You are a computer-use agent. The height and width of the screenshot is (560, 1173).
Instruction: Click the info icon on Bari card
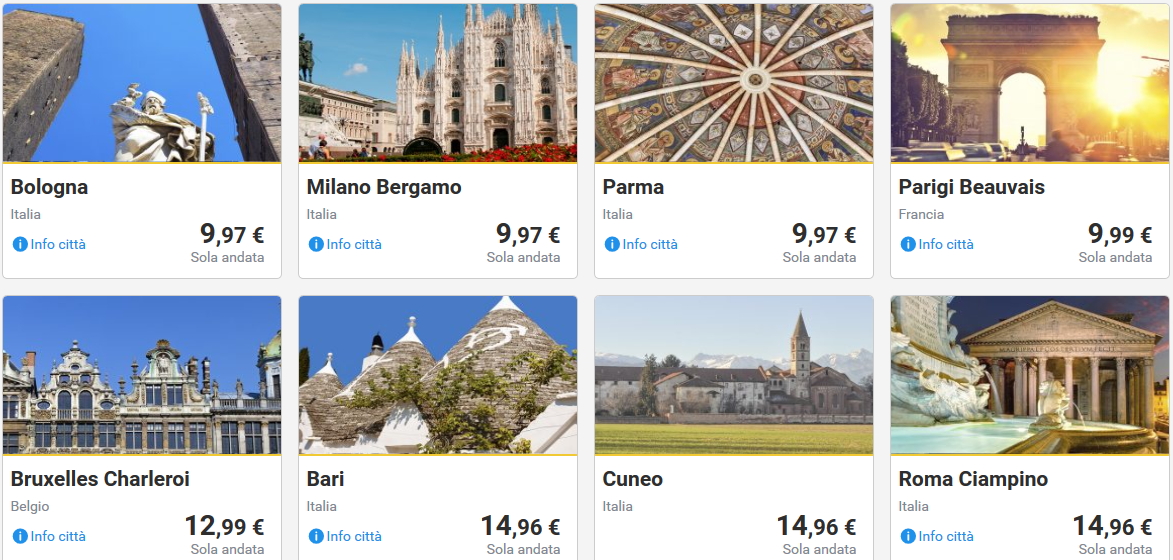tap(315, 536)
